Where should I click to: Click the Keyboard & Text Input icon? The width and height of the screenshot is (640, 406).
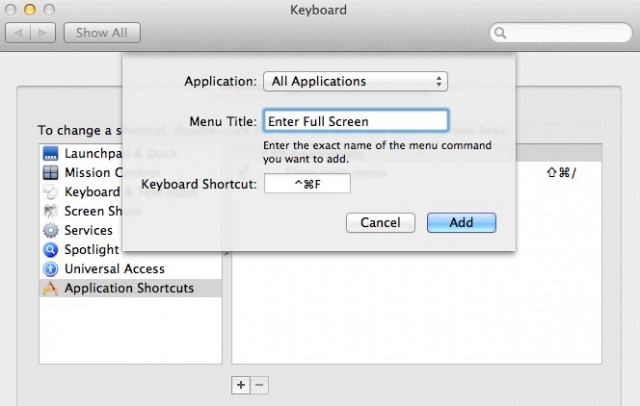click(x=50, y=192)
